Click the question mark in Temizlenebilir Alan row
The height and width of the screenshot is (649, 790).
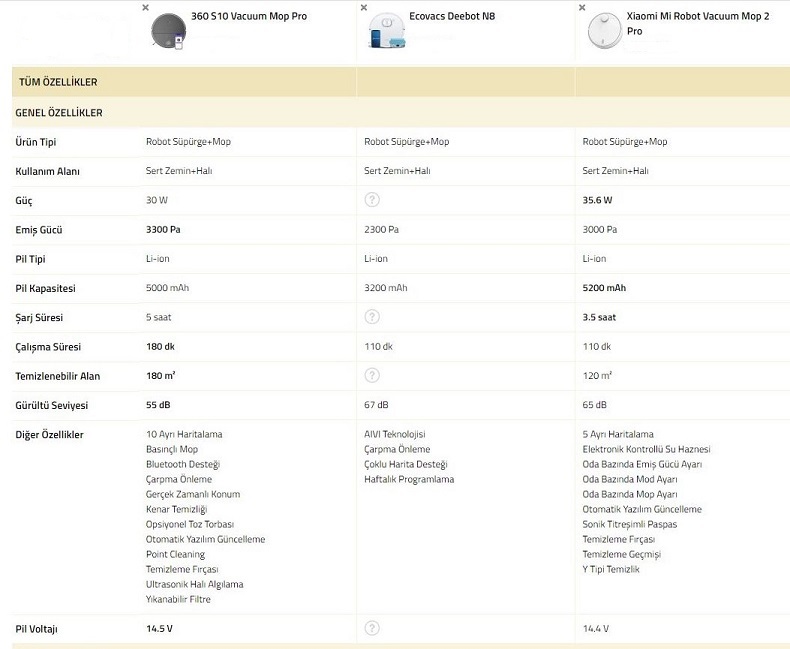[372, 375]
